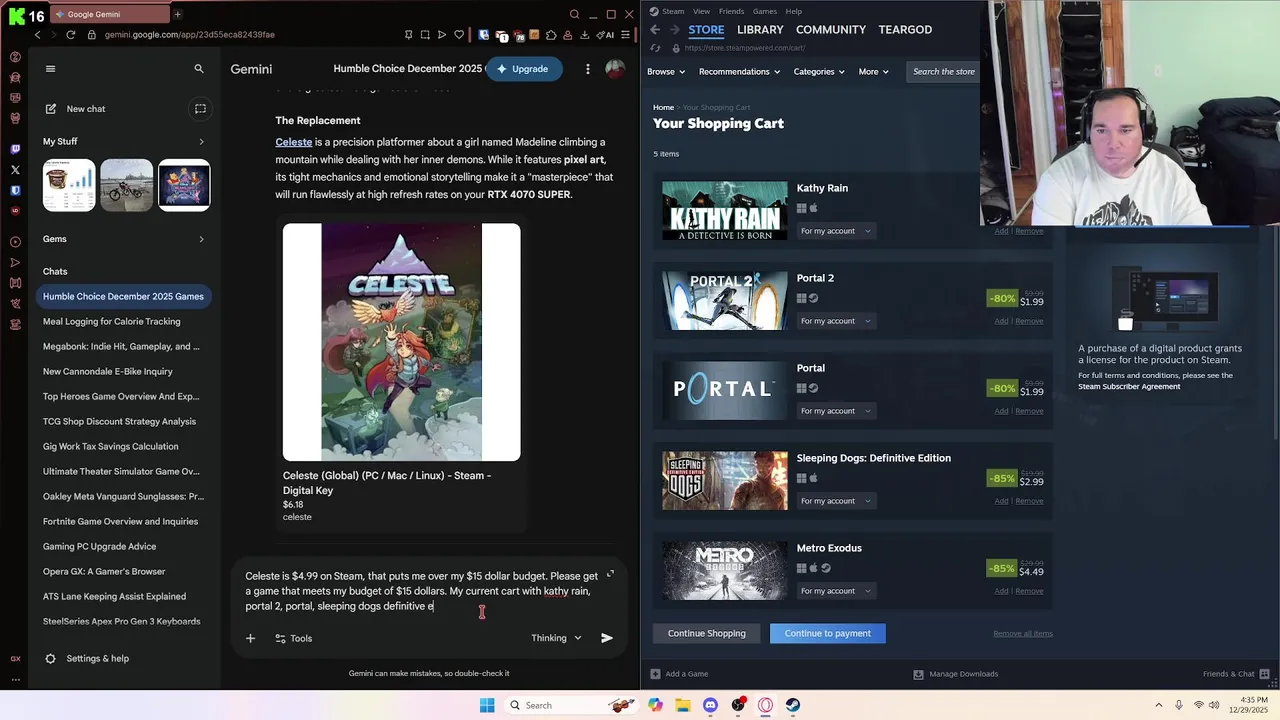This screenshot has height=720, width=1280.
Task: Click the Steam 'Search the store' field
Action: tap(943, 72)
